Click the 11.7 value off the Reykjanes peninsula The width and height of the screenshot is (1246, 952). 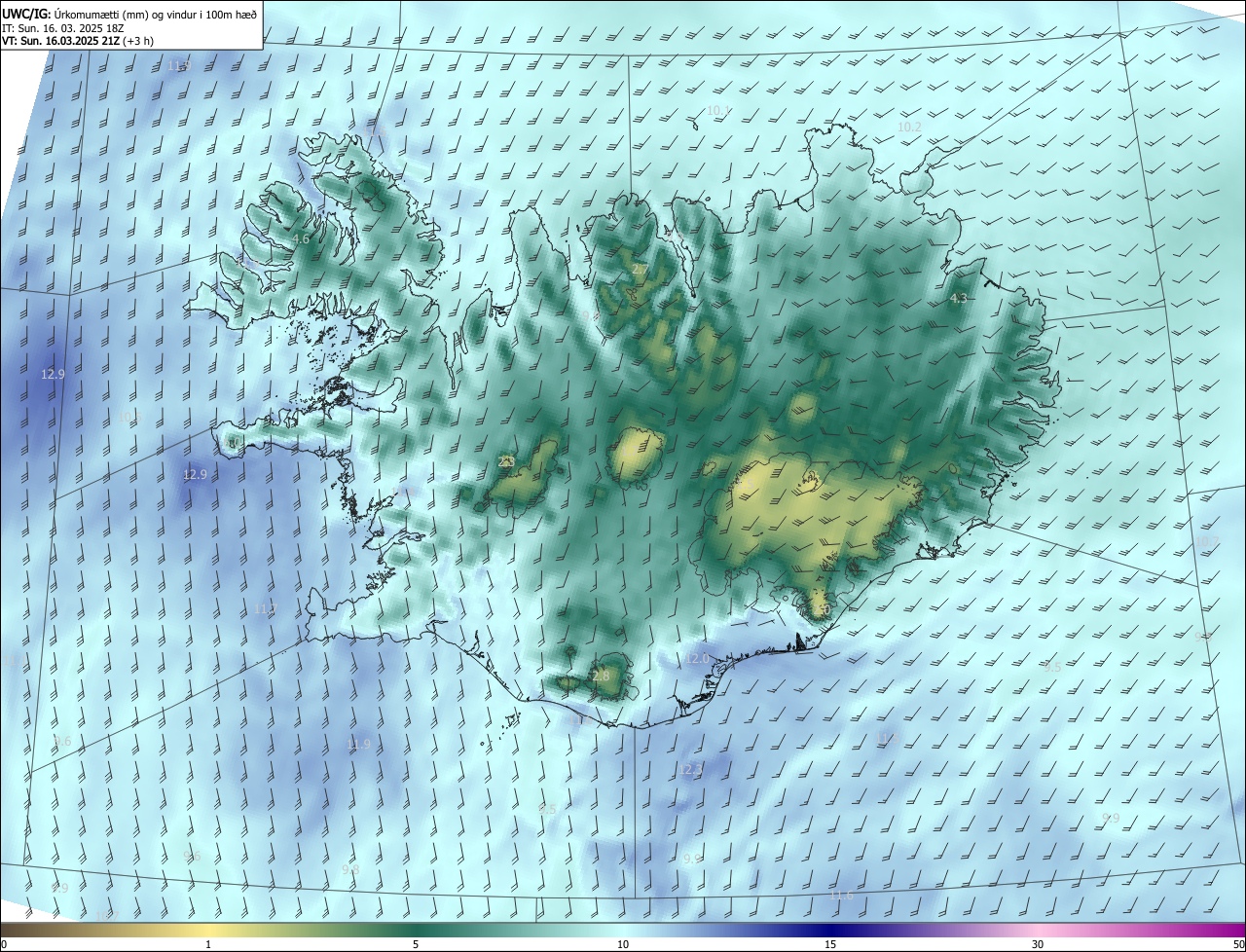coord(265,609)
